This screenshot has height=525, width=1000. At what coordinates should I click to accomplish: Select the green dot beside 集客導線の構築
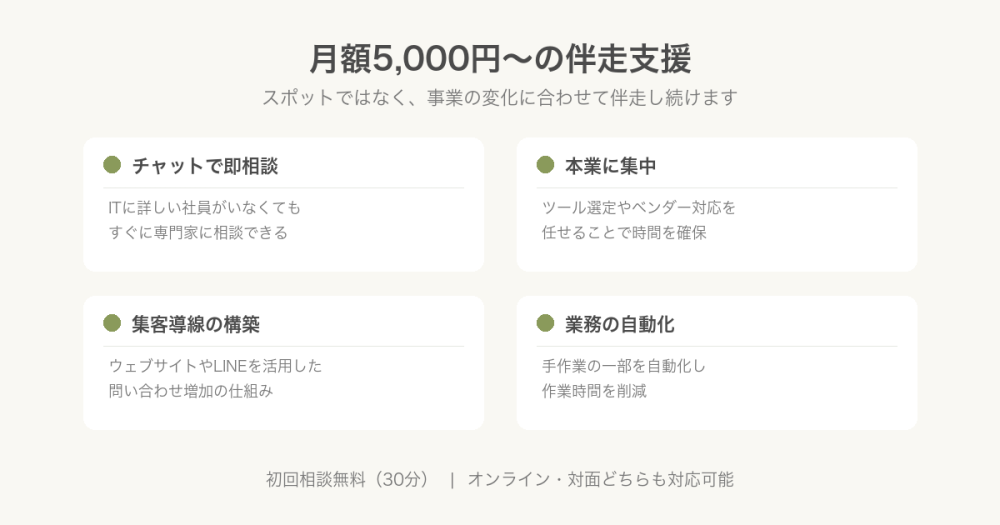[112, 323]
